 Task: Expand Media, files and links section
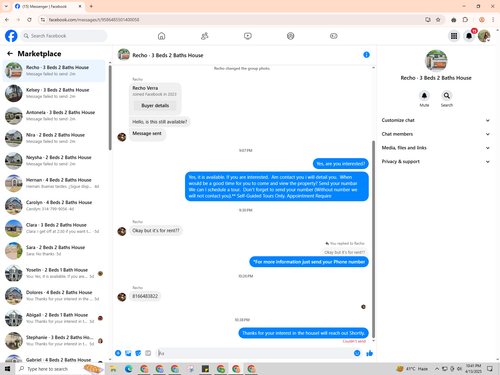[x=436, y=148]
